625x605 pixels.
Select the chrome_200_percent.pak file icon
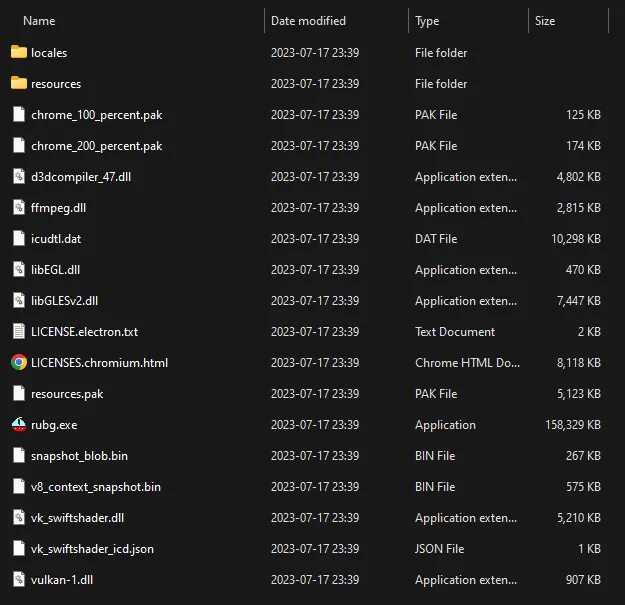click(19, 145)
